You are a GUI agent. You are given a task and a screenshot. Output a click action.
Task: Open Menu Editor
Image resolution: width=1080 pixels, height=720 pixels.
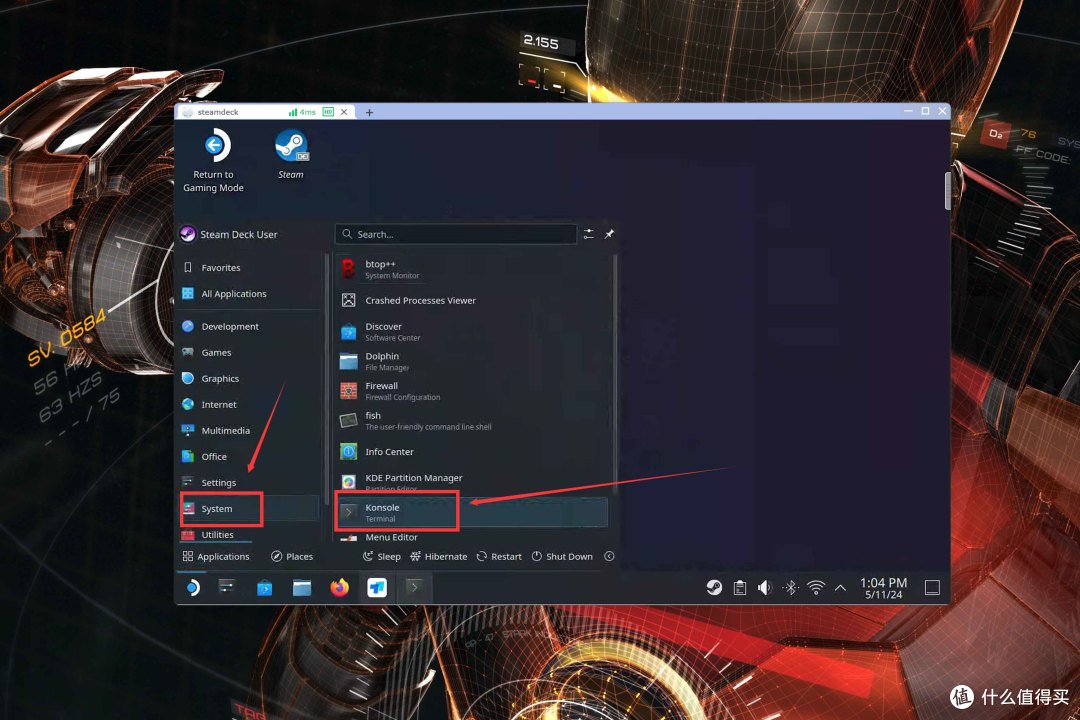pyautogui.click(x=474, y=537)
